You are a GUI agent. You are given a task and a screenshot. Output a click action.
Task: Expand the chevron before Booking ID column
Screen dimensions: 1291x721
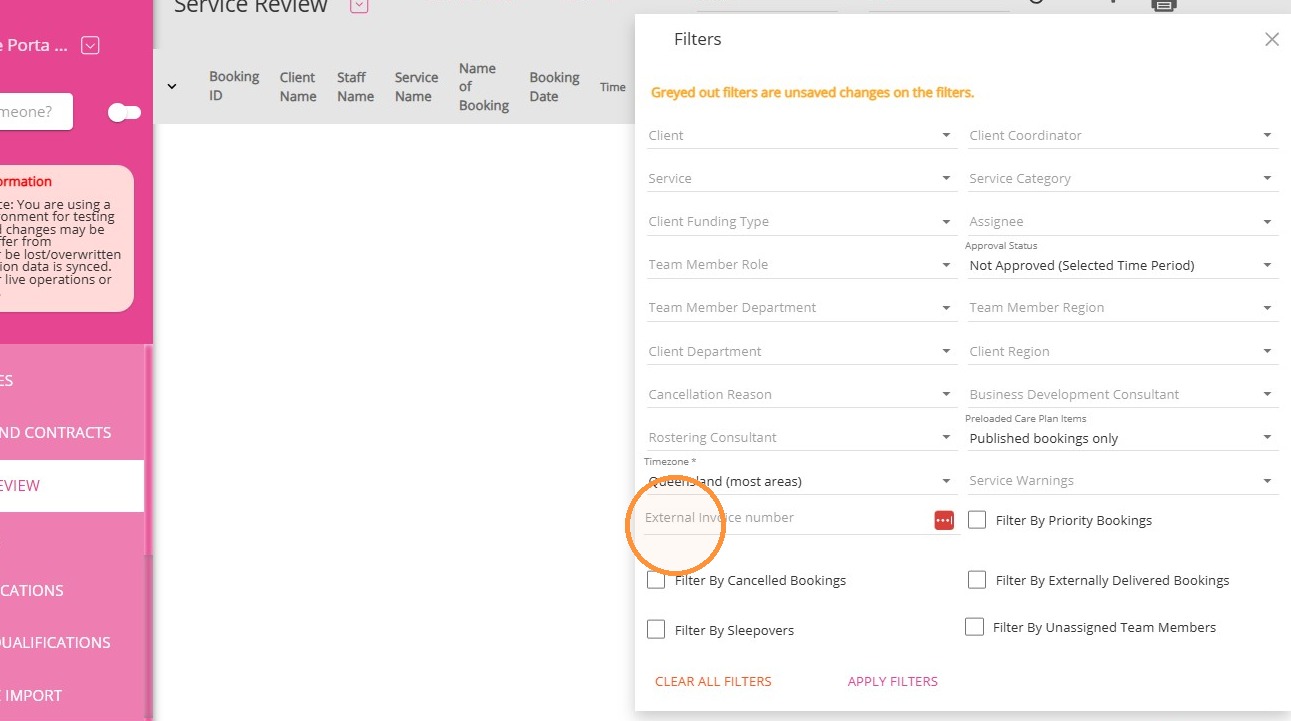171,86
